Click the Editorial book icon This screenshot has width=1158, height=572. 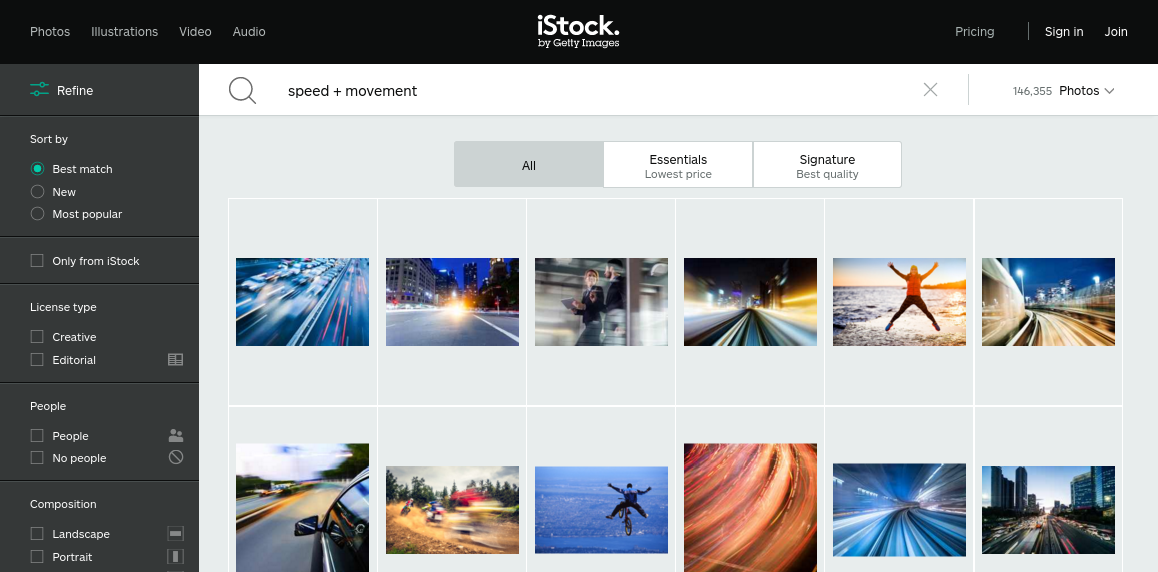point(175,359)
